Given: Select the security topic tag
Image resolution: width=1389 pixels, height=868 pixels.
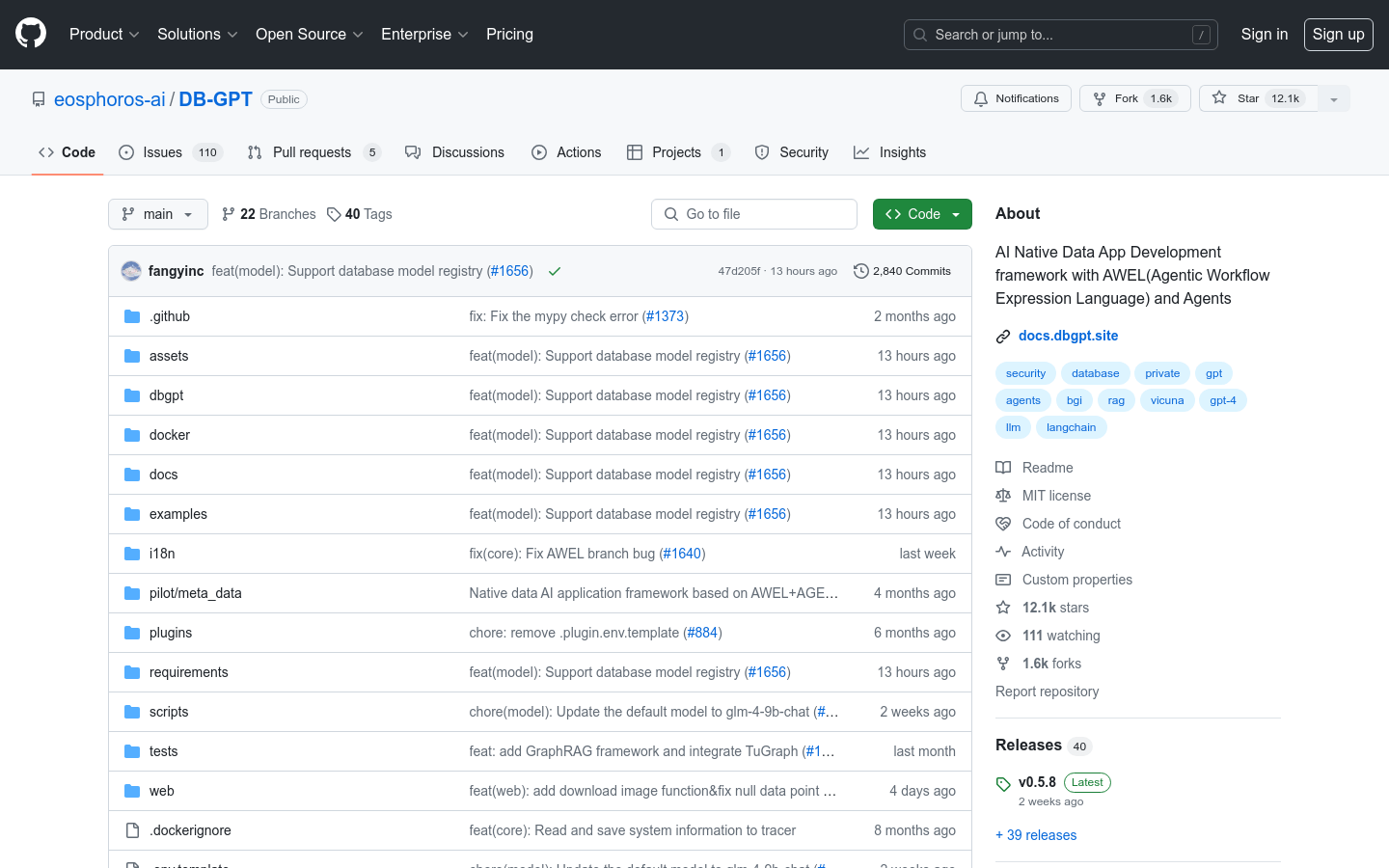Looking at the screenshot, I should [x=1025, y=373].
